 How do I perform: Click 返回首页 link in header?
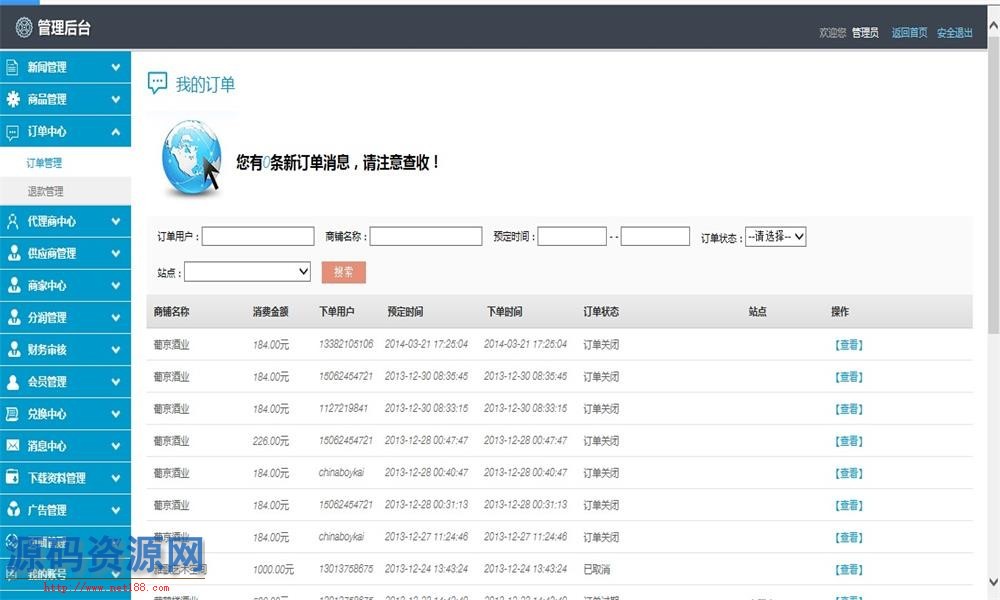pyautogui.click(x=909, y=33)
